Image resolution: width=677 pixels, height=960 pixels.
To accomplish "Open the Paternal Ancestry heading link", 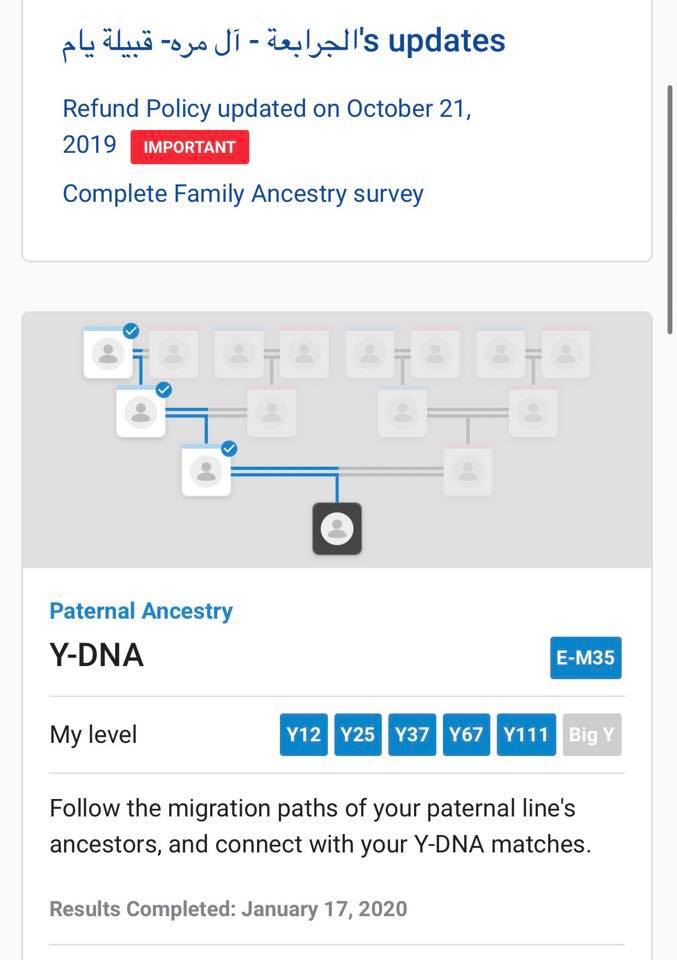I will 141,611.
